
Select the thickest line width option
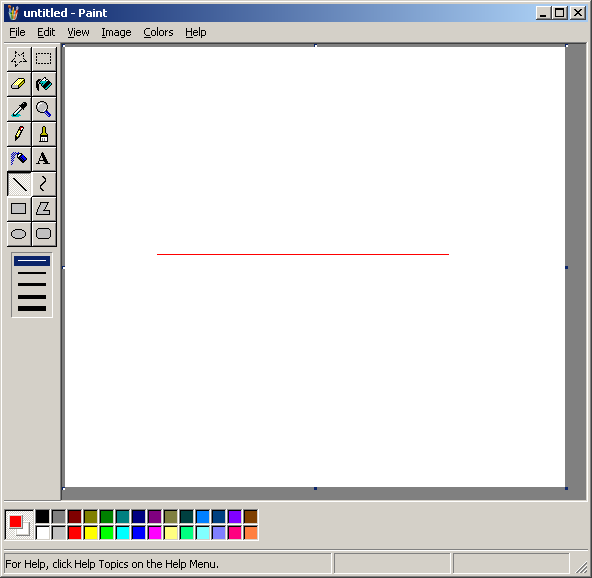click(32, 309)
